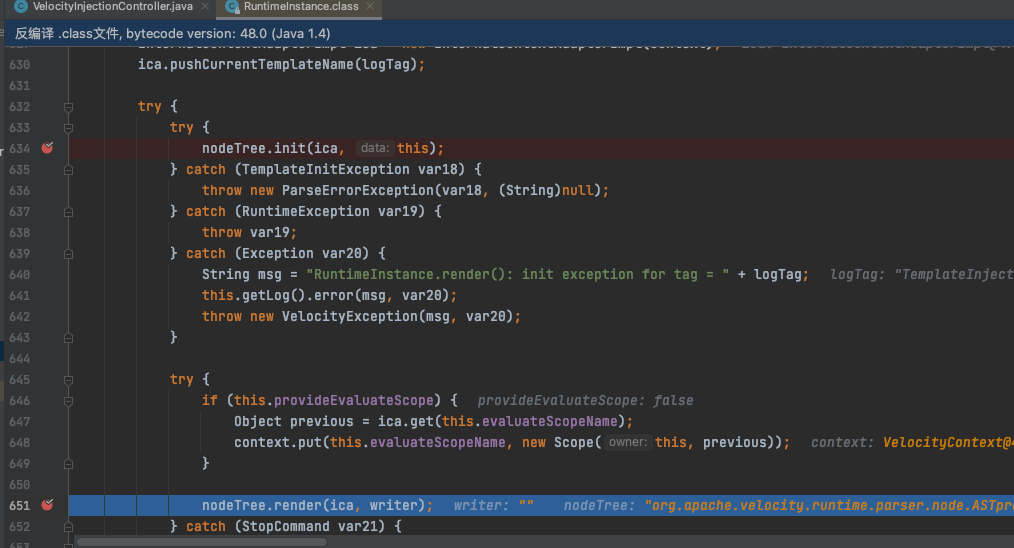Close the VelocityInjectionController.java tab
Viewport: 1014px width, 548px height.
point(205,6)
